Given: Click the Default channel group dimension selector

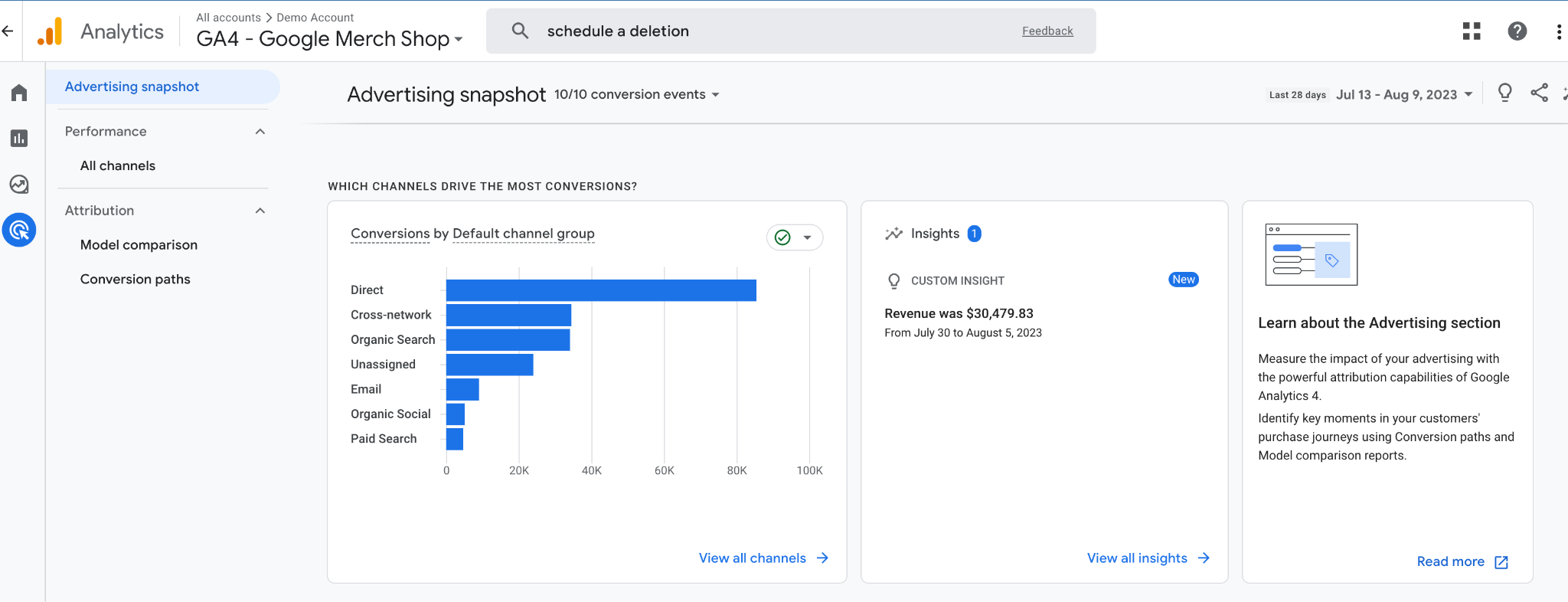Looking at the screenshot, I should pos(524,234).
